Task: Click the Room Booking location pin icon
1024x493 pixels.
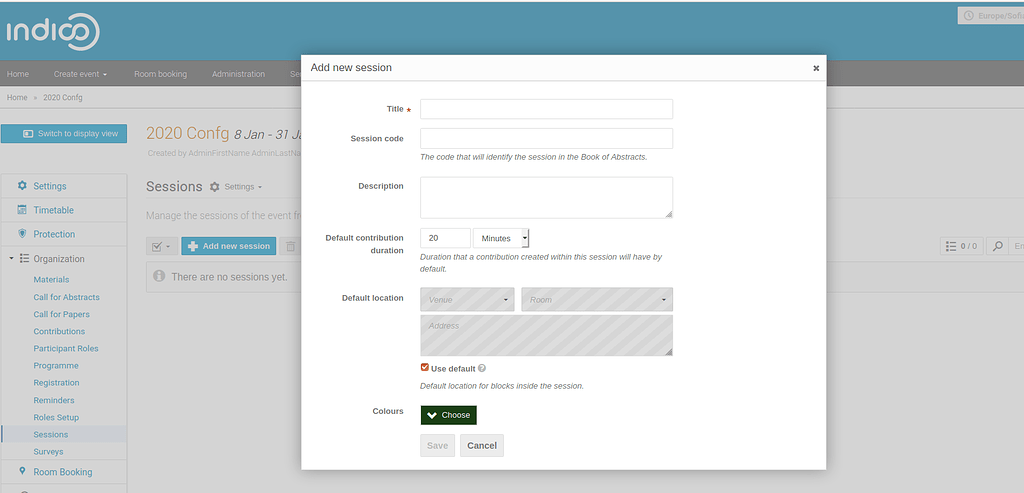Action: [x=22, y=471]
